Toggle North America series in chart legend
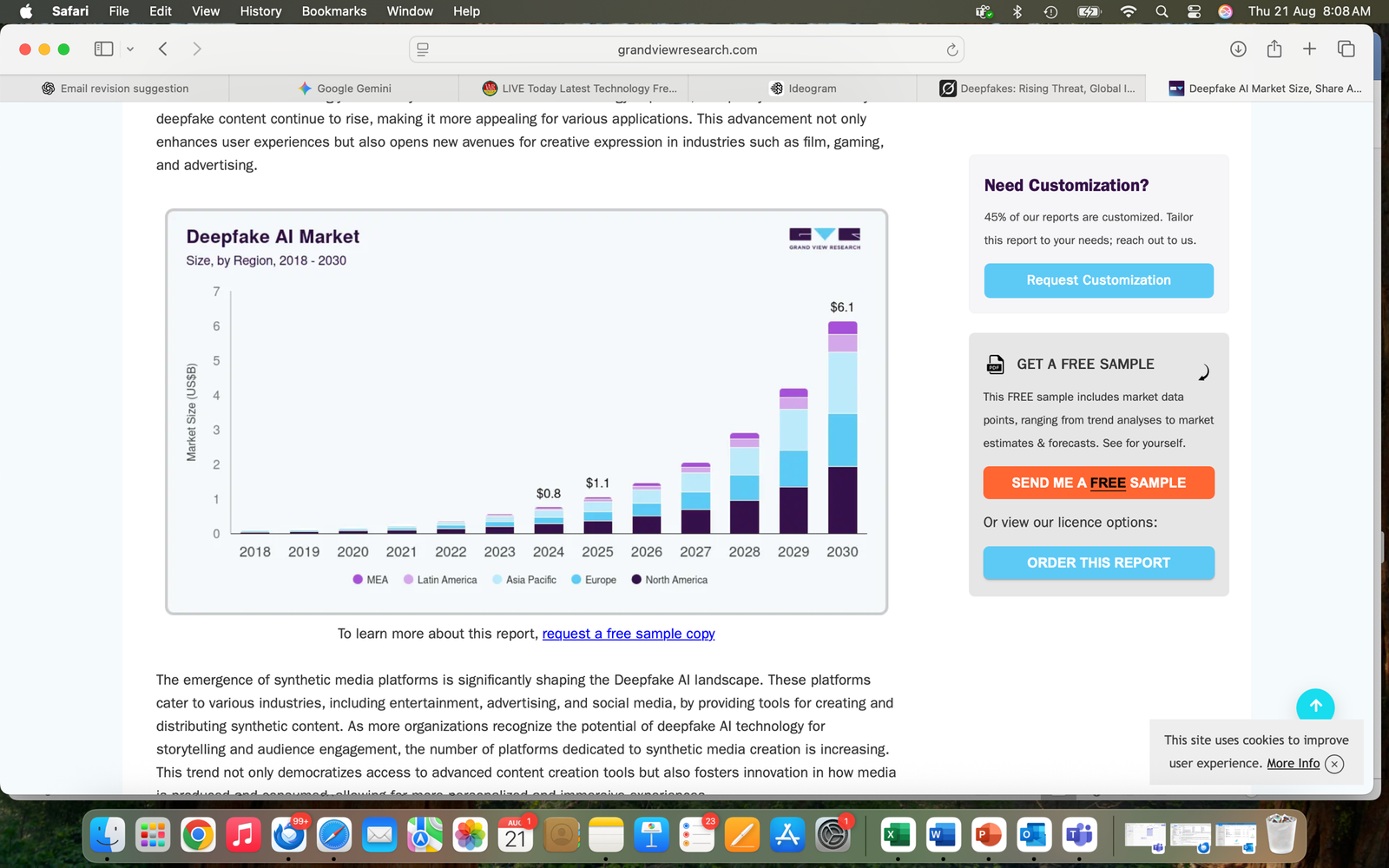 click(x=669, y=580)
